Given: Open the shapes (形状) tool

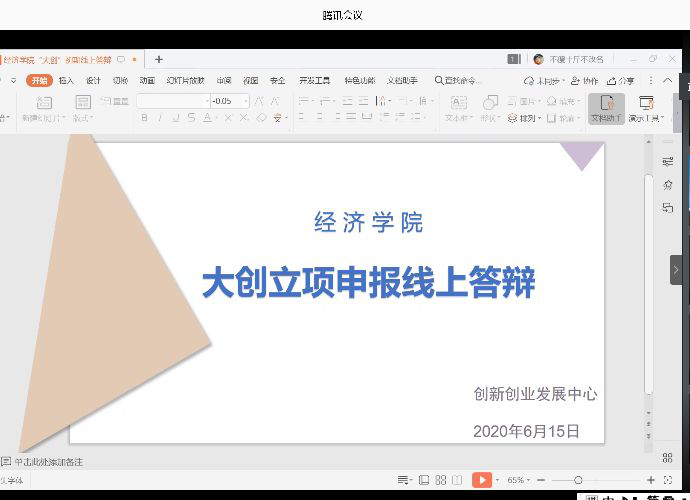Looking at the screenshot, I should click(489, 108).
